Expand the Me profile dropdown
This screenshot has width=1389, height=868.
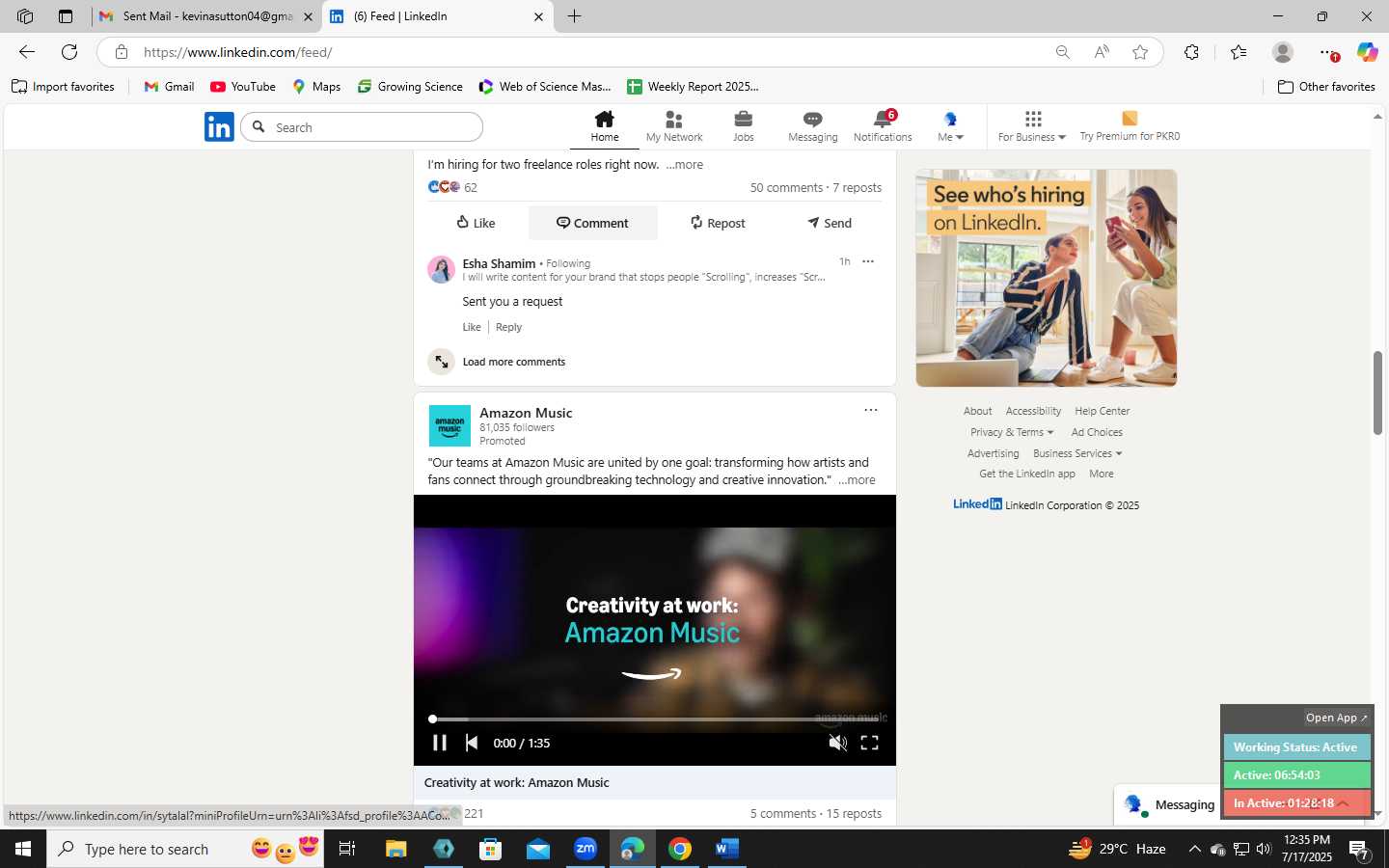[951, 126]
